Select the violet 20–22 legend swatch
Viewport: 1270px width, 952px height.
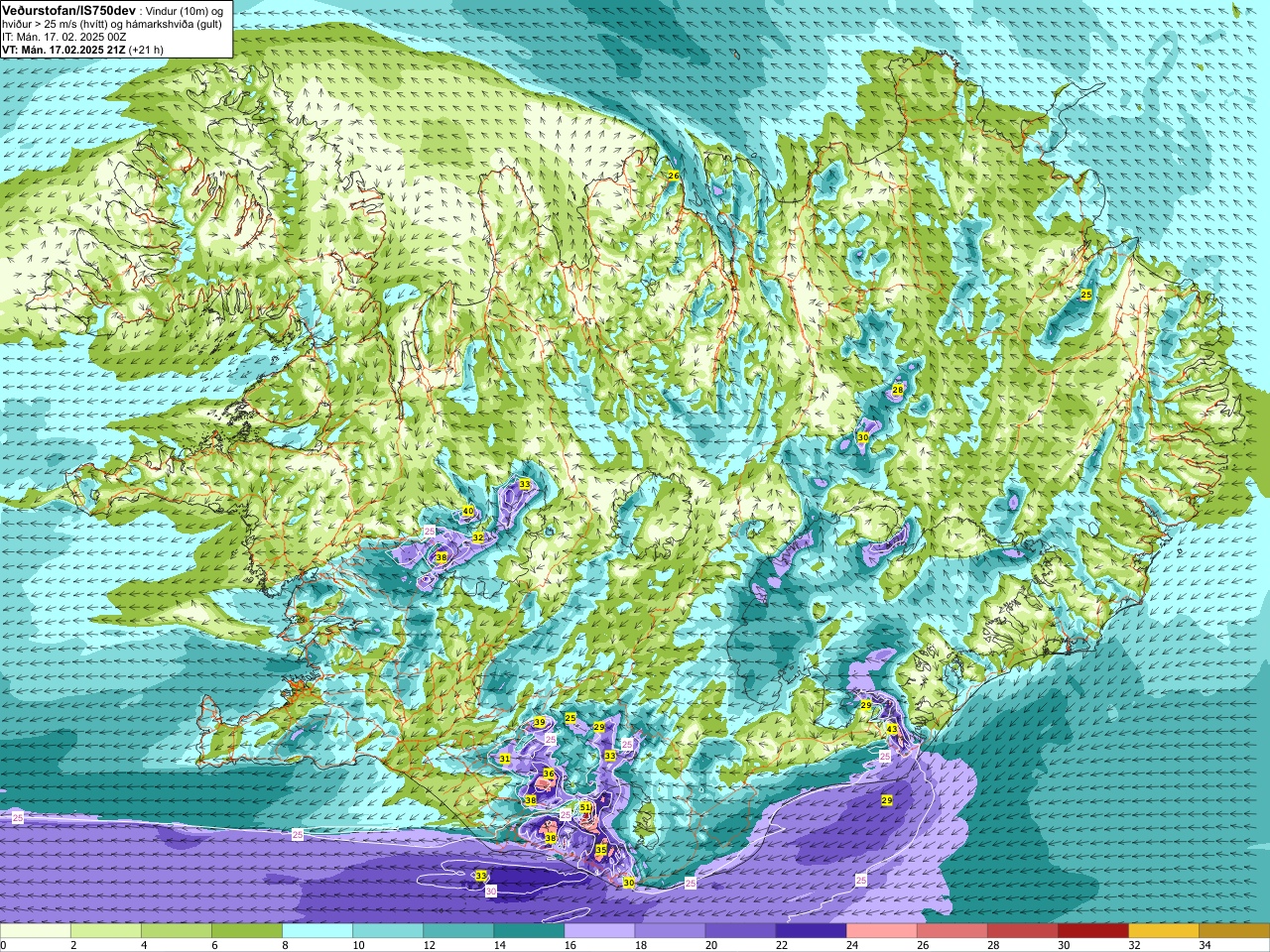[740, 931]
